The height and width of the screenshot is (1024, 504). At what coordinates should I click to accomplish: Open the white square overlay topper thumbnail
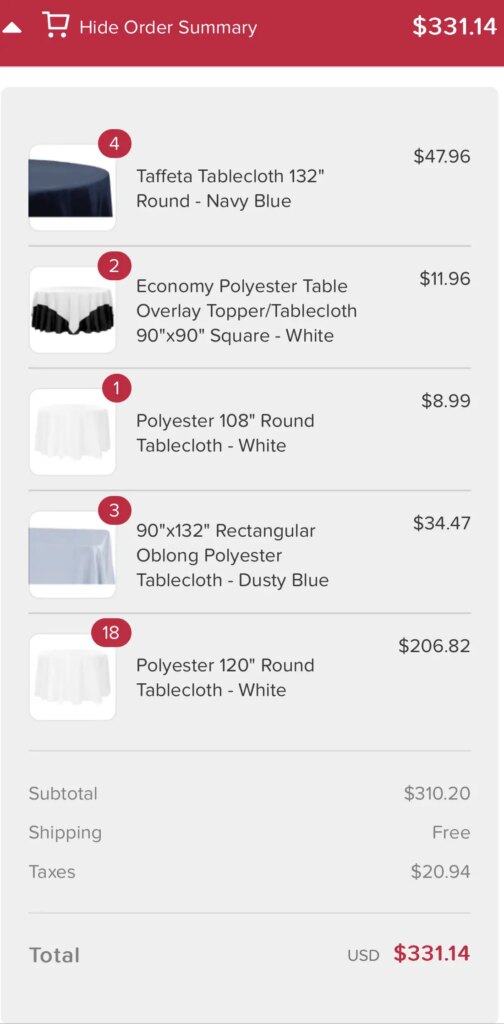[72, 310]
